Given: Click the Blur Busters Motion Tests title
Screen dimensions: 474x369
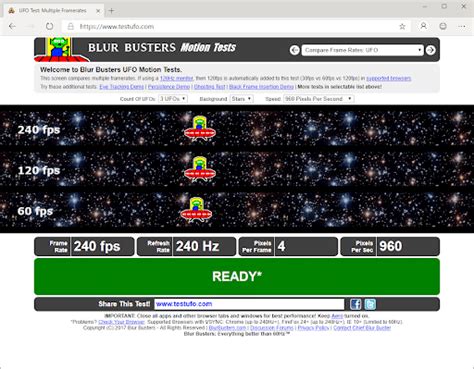Looking at the screenshot, I should point(162,48).
